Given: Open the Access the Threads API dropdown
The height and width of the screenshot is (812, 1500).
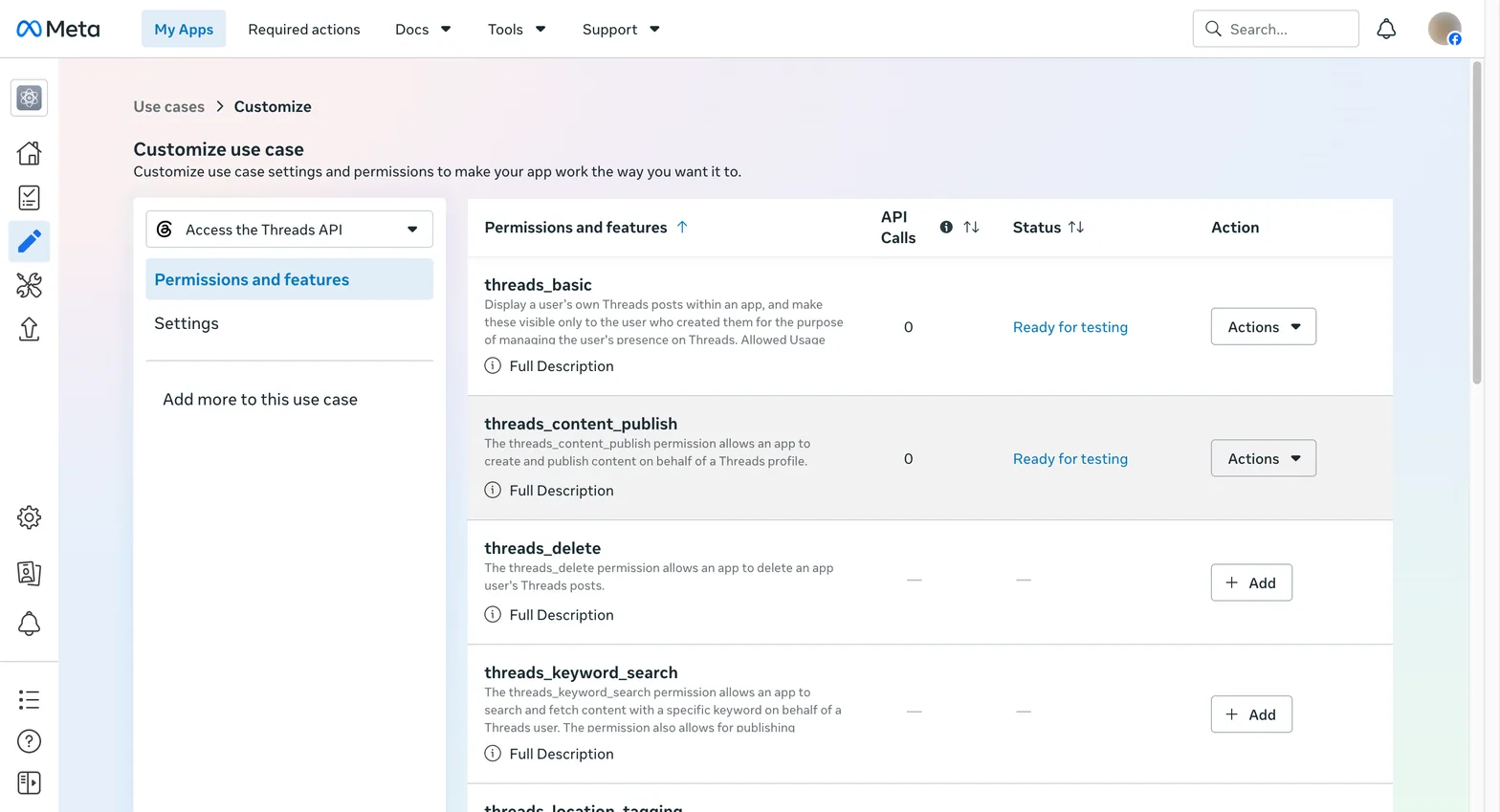Looking at the screenshot, I should click(289, 230).
